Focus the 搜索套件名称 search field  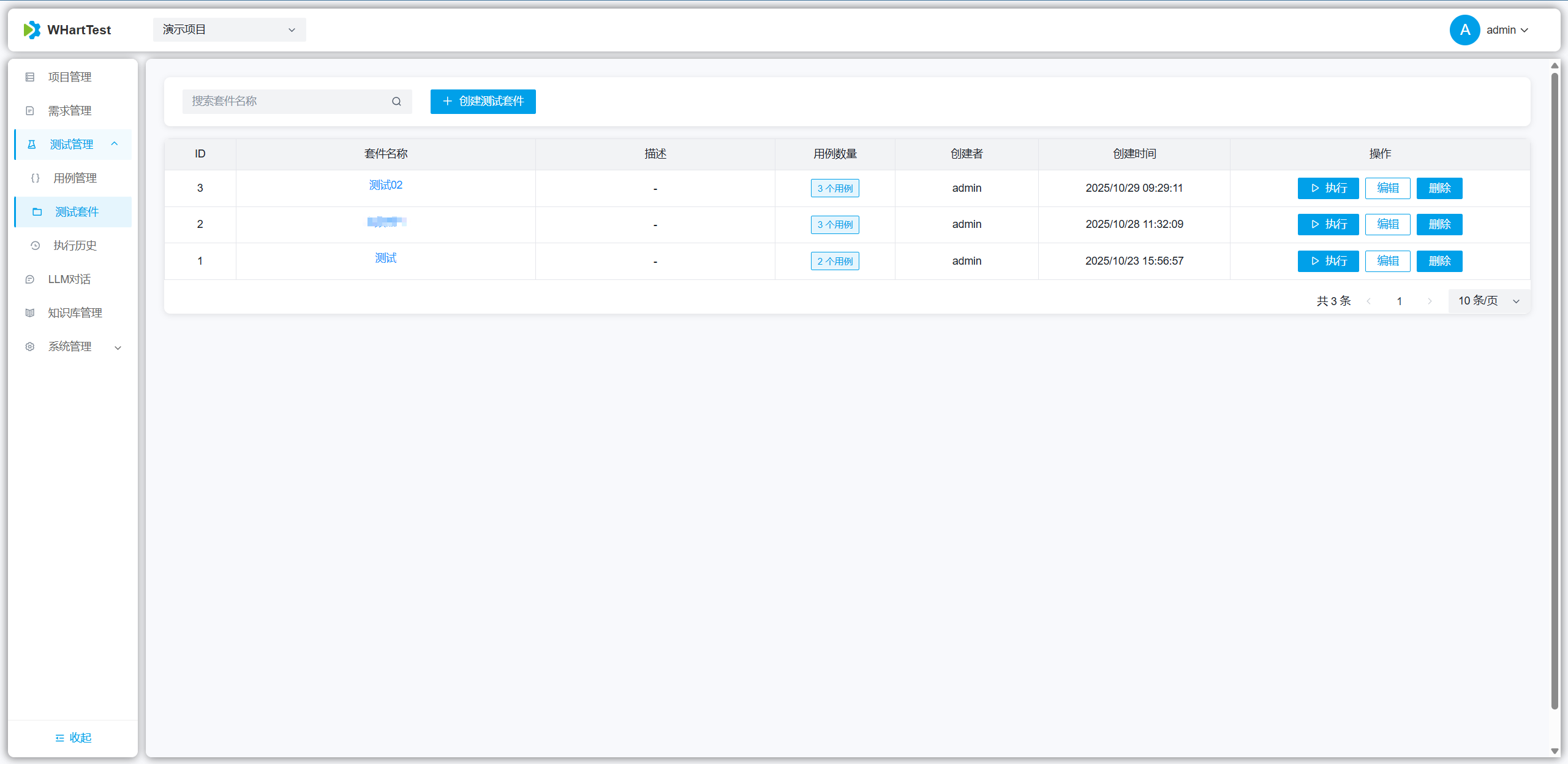coord(288,102)
